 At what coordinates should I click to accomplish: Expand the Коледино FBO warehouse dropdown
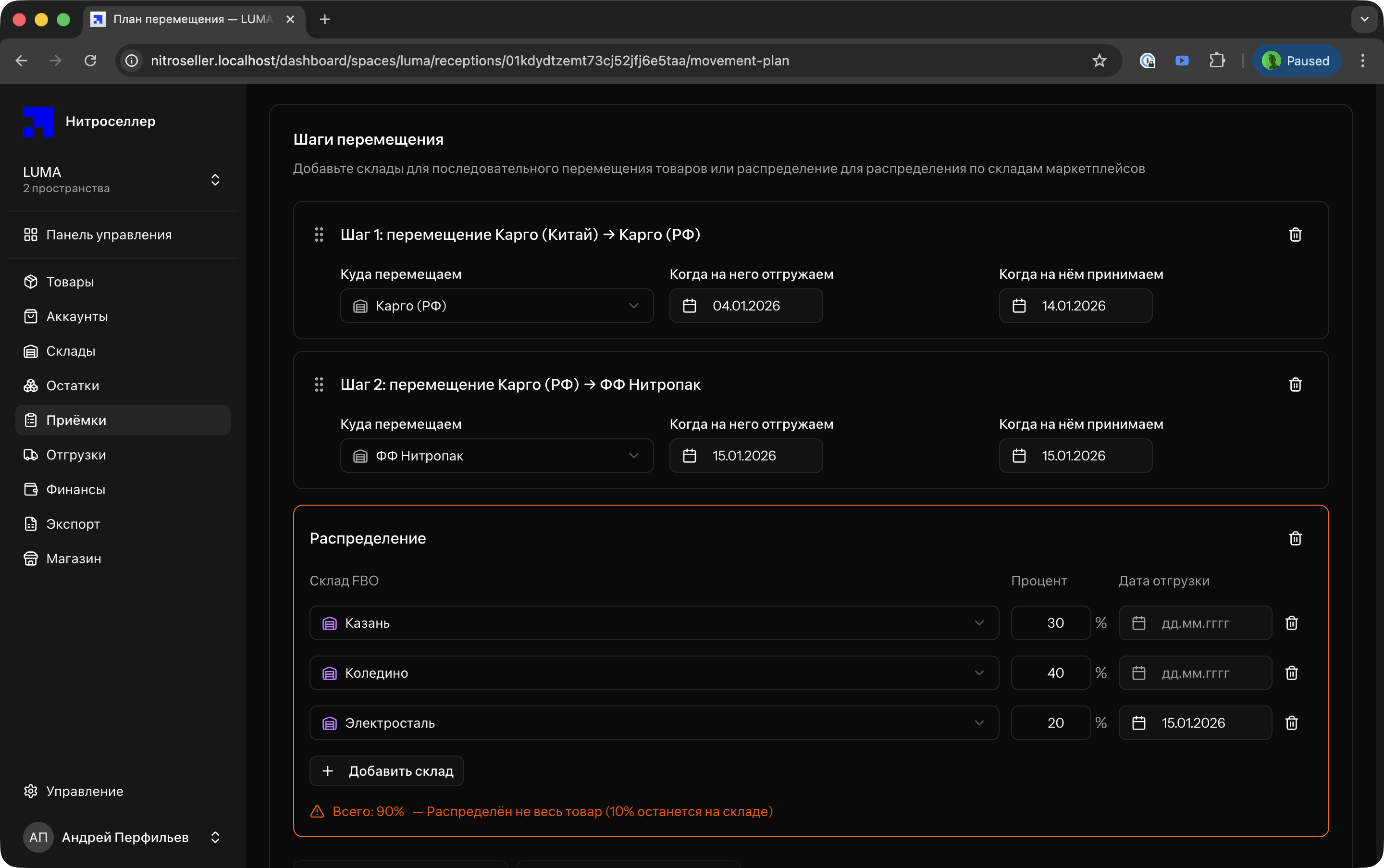coord(654,673)
